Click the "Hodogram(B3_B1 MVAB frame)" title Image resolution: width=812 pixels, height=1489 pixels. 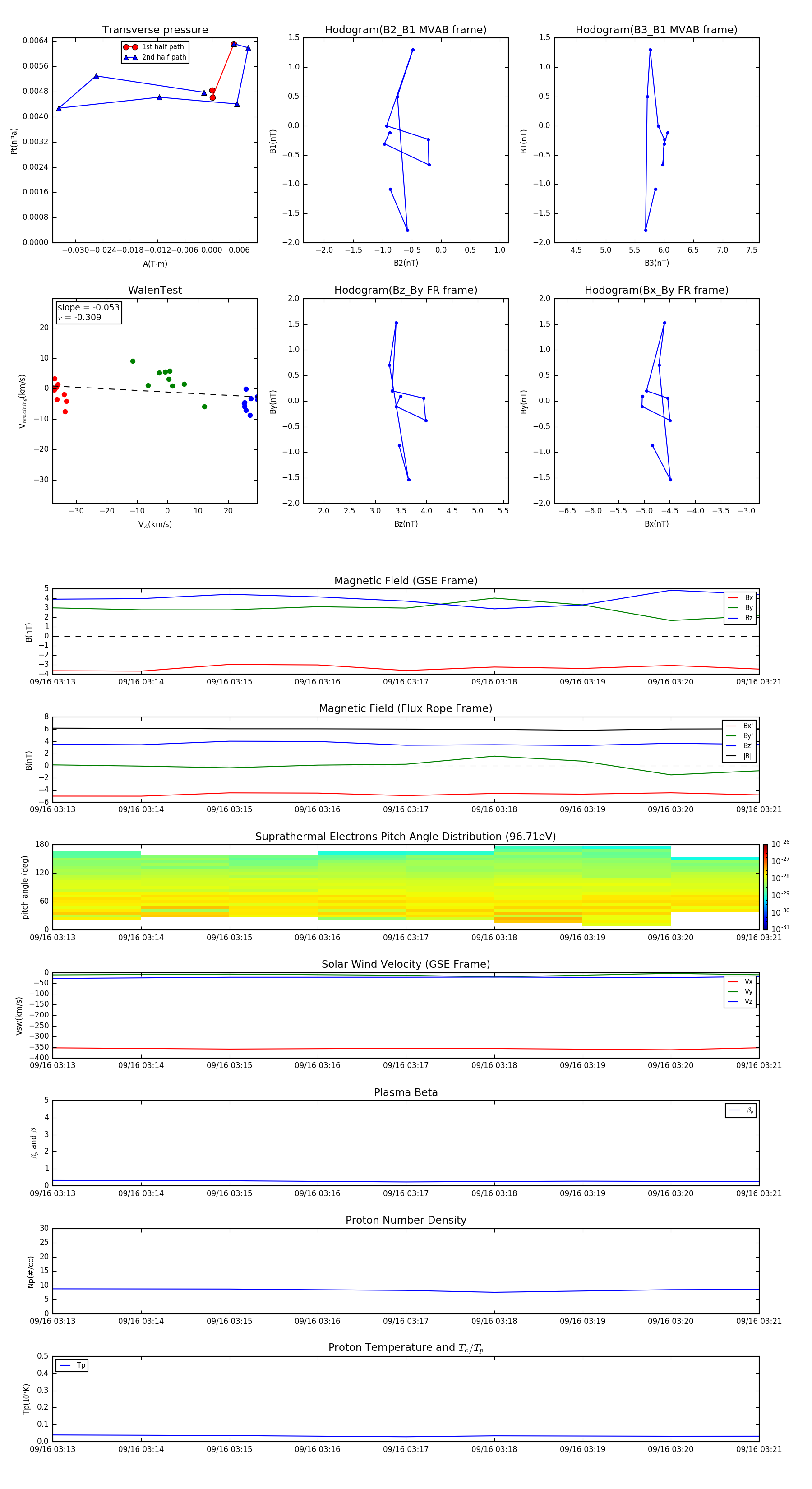tap(656, 30)
